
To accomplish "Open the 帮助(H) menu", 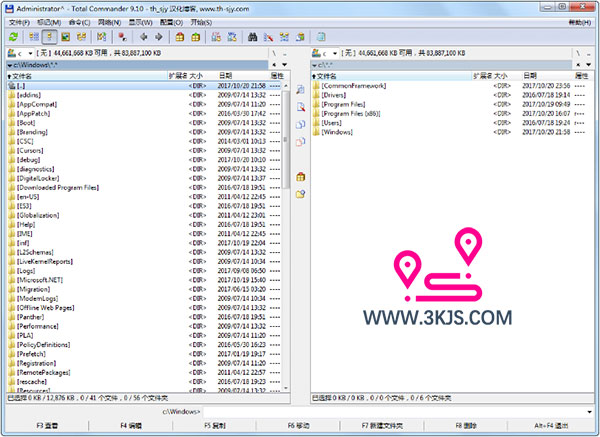I will coord(580,23).
